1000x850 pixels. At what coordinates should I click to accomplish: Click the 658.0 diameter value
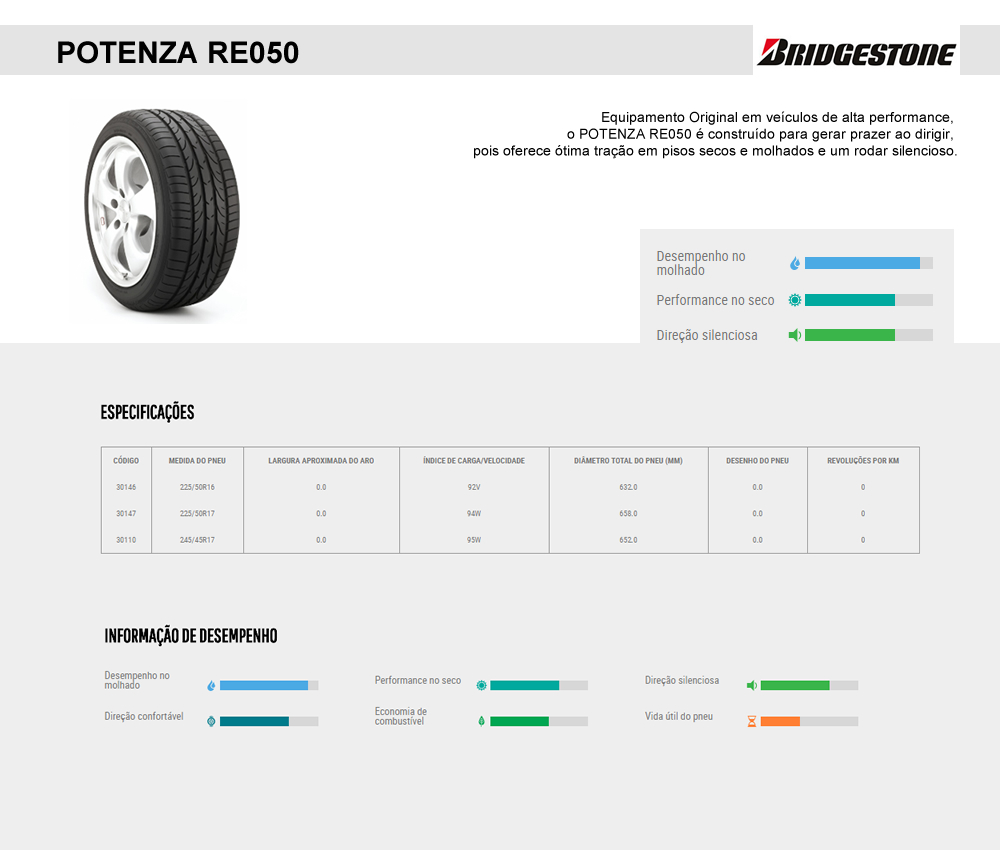pyautogui.click(x=628, y=513)
